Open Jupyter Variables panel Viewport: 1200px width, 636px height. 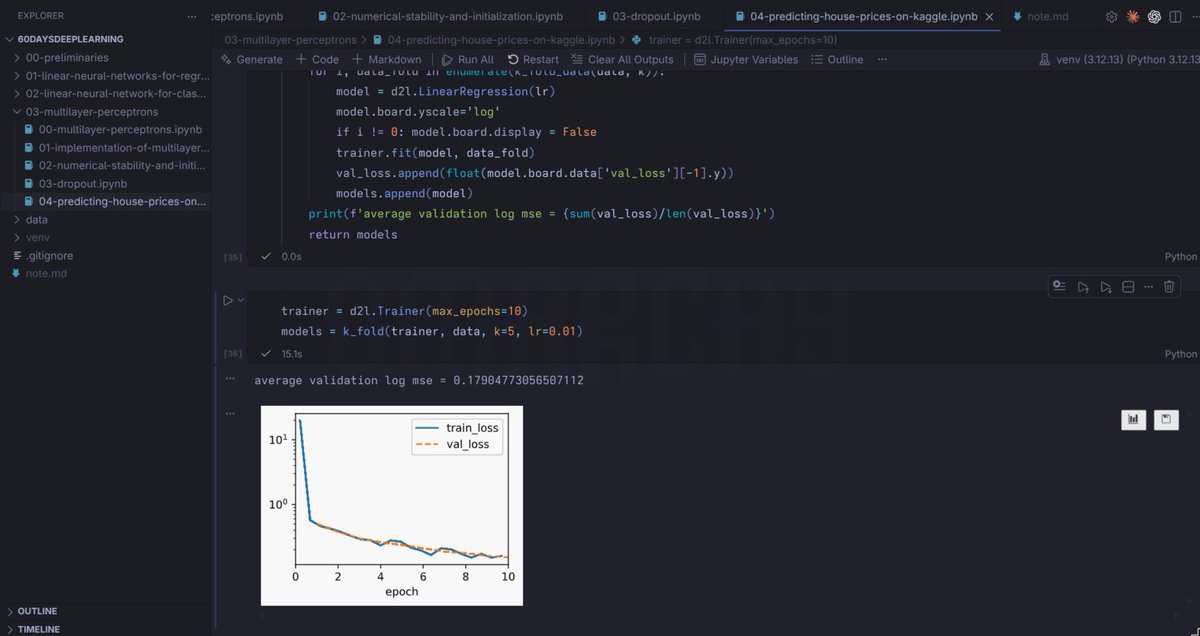pyautogui.click(x=745, y=59)
